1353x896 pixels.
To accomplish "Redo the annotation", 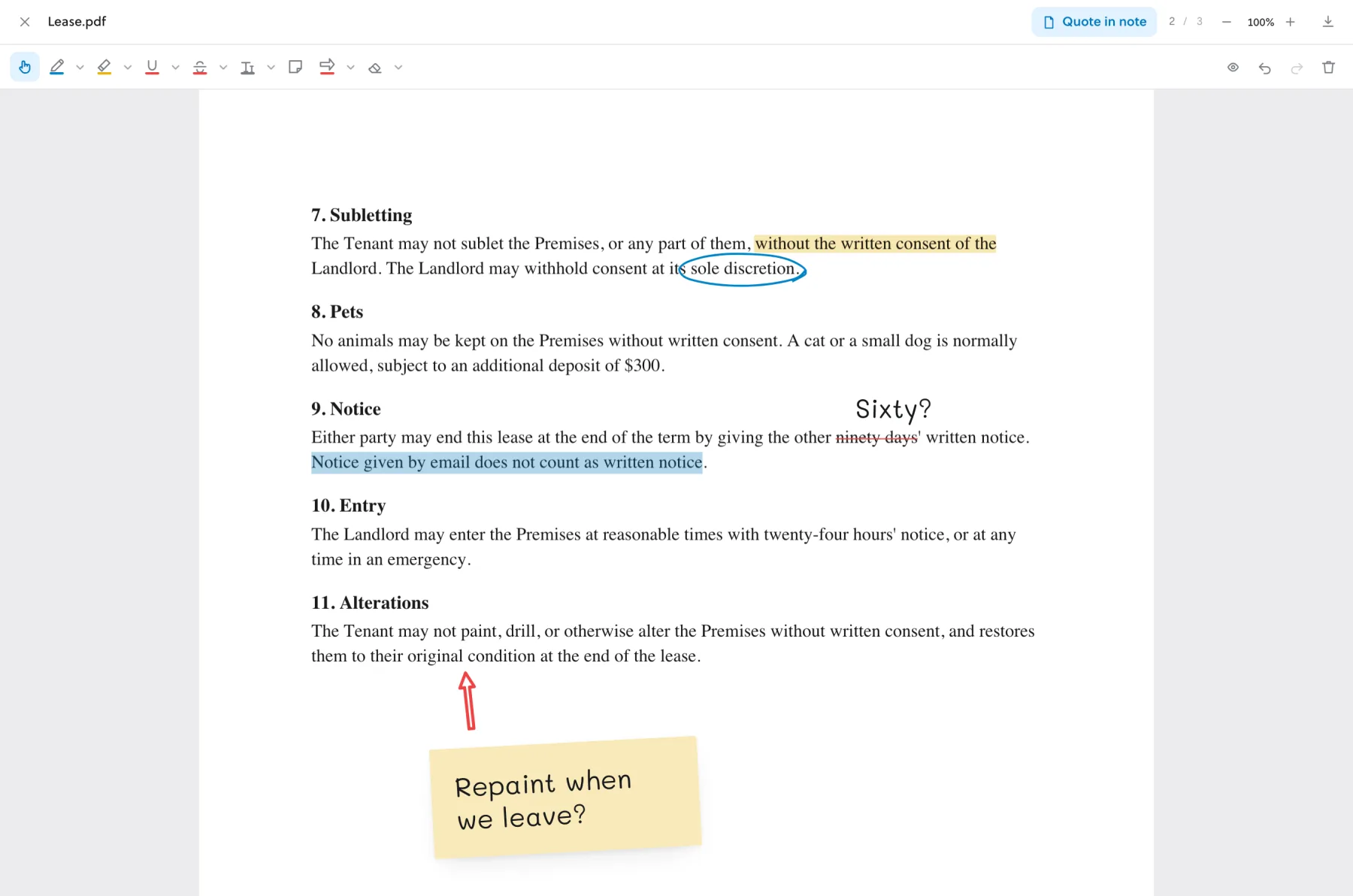I will 1297,68.
